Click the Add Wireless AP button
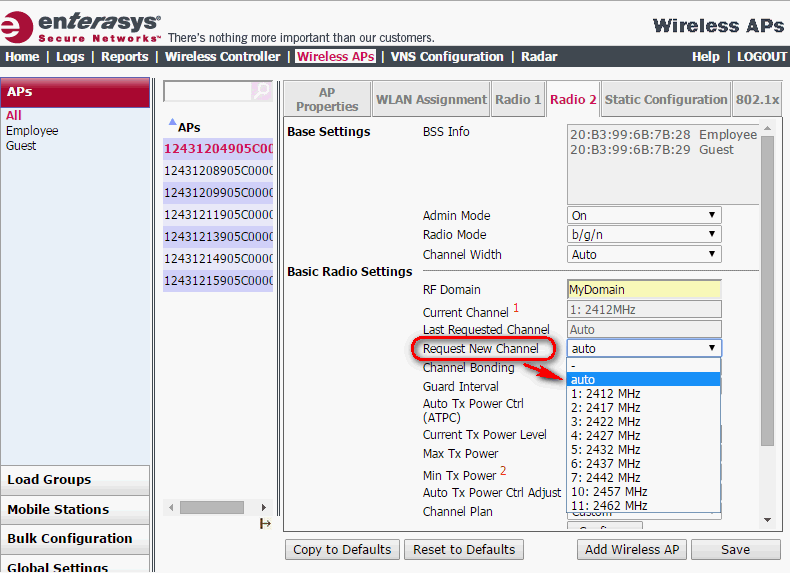 coord(630,549)
